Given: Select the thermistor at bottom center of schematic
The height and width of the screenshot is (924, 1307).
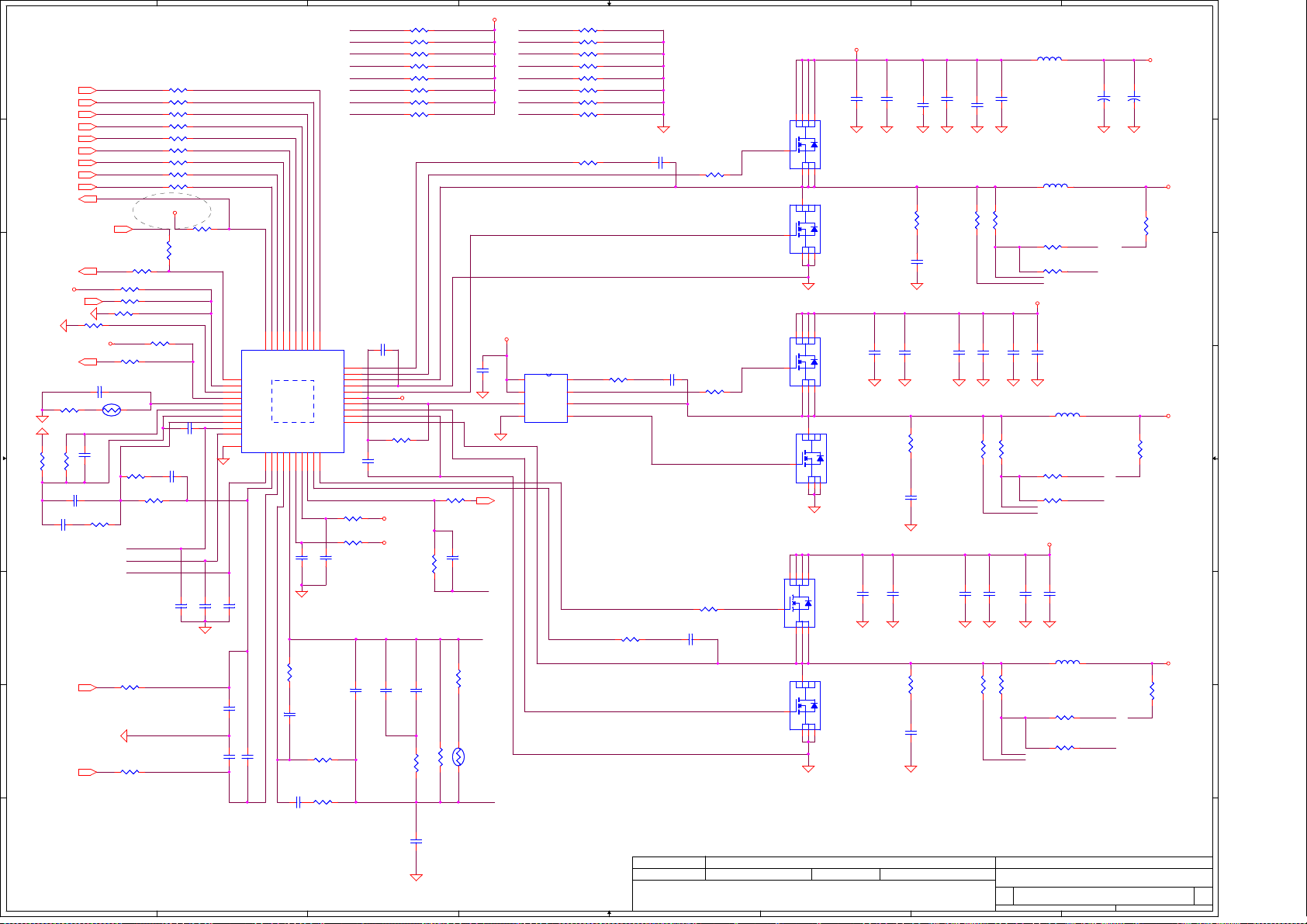Looking at the screenshot, I should tap(458, 756).
